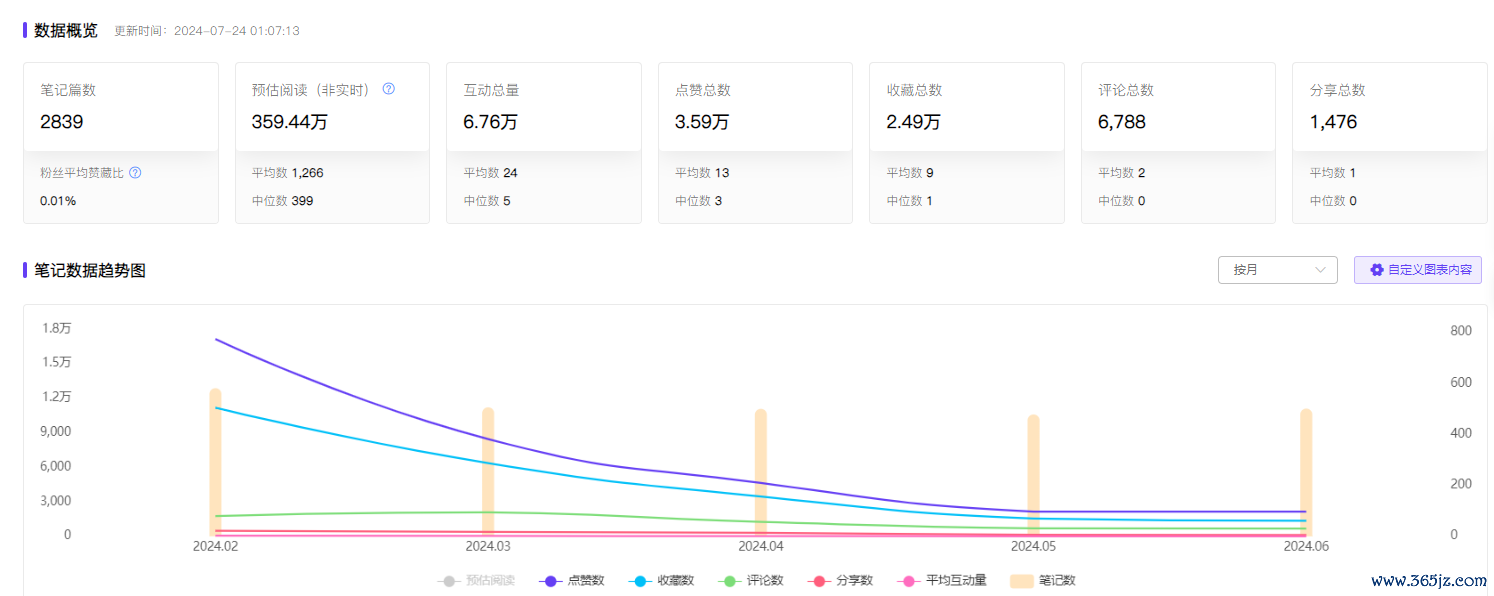This screenshot has height=596, width=1494.
Task: Open 自定义图表内容 chart settings
Action: coord(1417,270)
